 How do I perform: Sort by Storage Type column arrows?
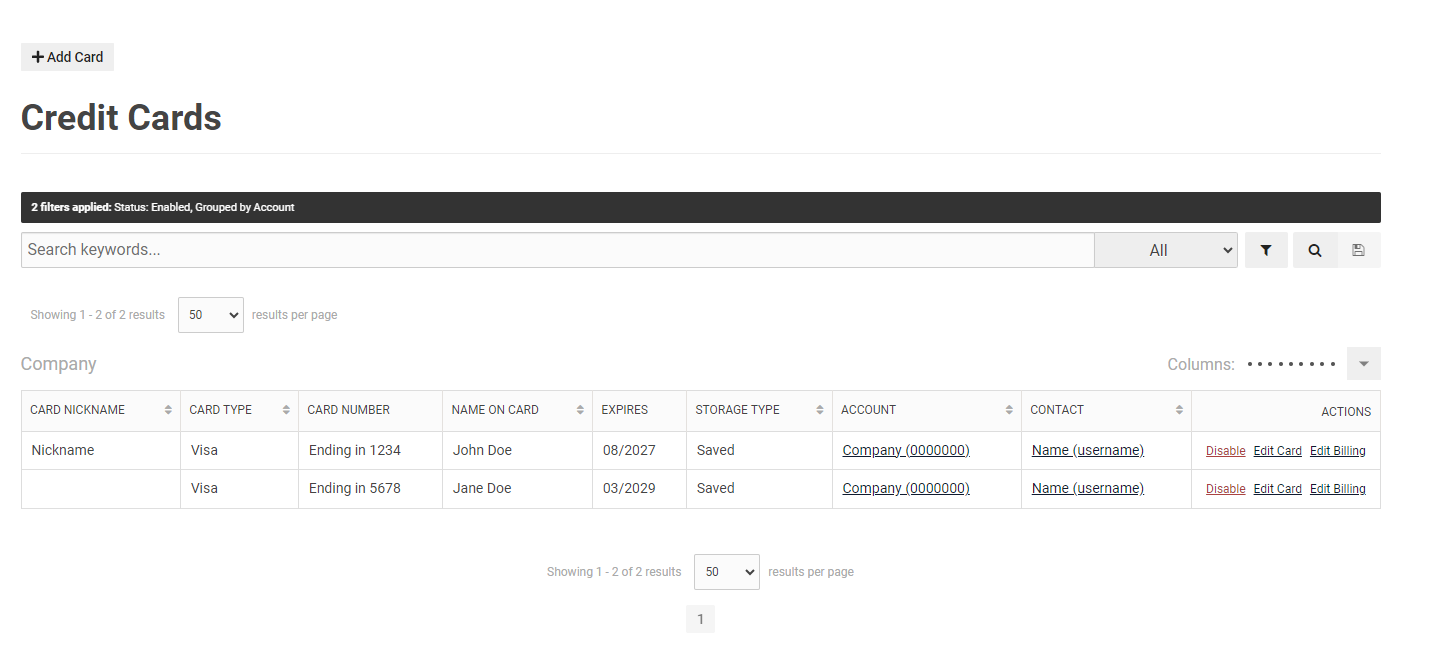[820, 410]
